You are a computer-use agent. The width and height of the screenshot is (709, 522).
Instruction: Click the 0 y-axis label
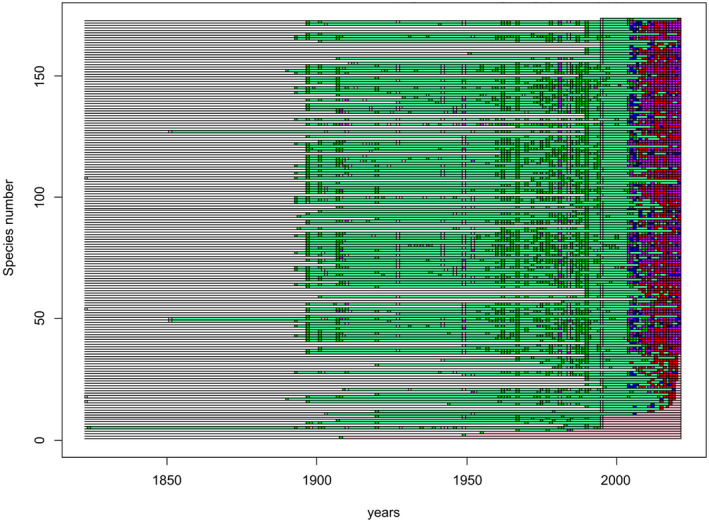(39, 440)
